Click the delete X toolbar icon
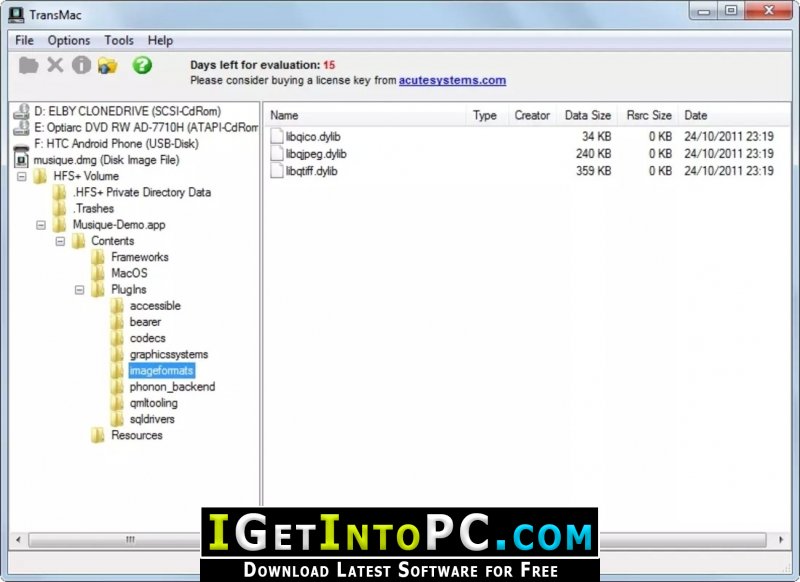The image size is (800, 582). [x=55, y=65]
